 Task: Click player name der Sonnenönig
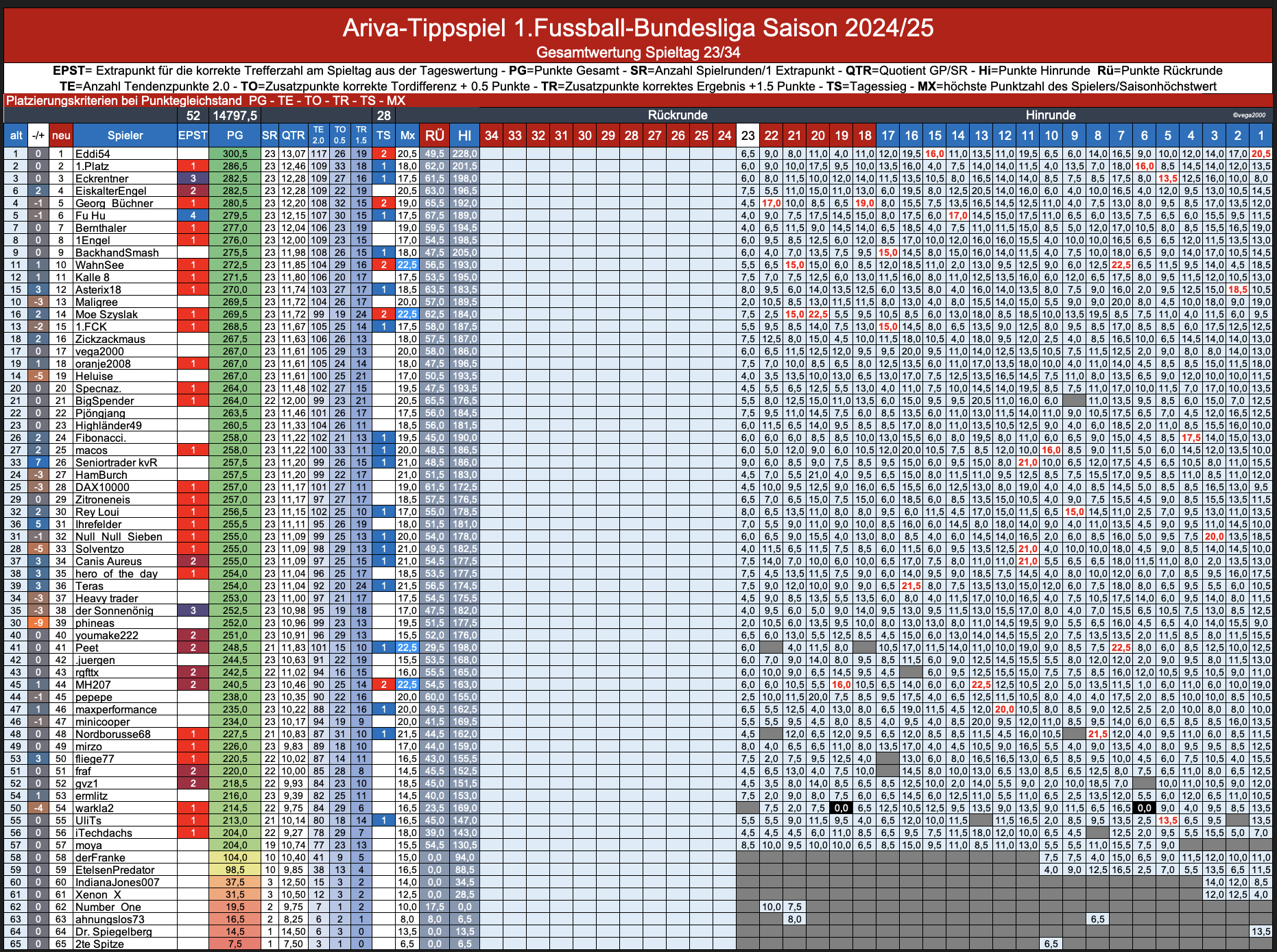click(114, 610)
